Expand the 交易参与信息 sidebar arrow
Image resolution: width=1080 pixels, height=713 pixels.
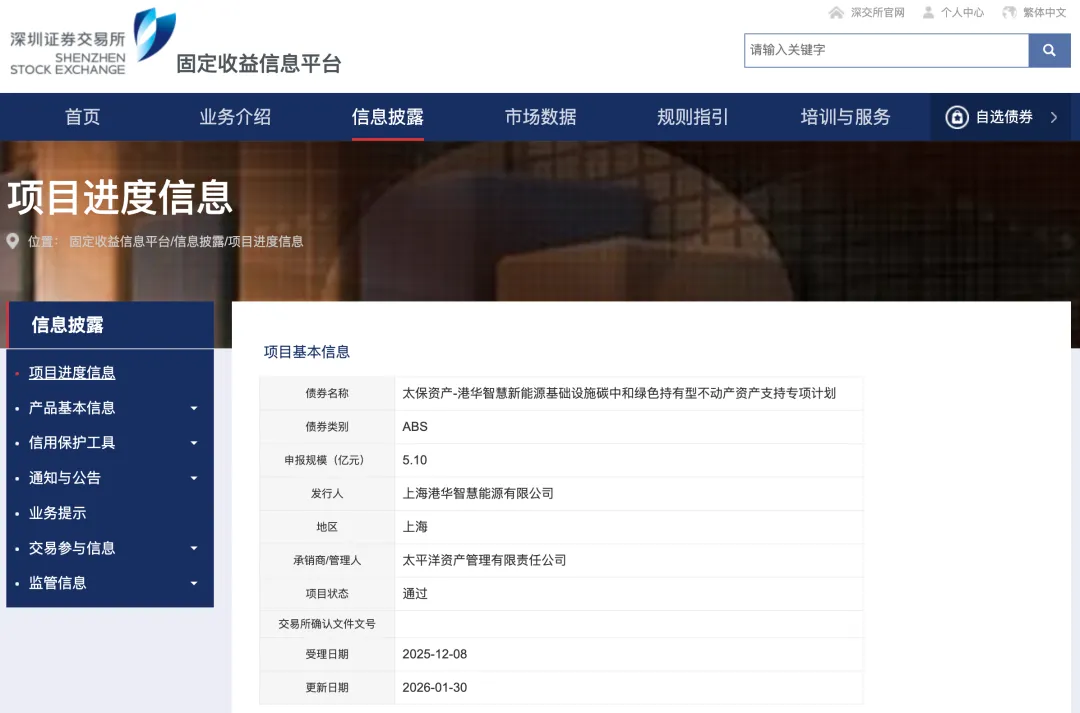point(194,548)
